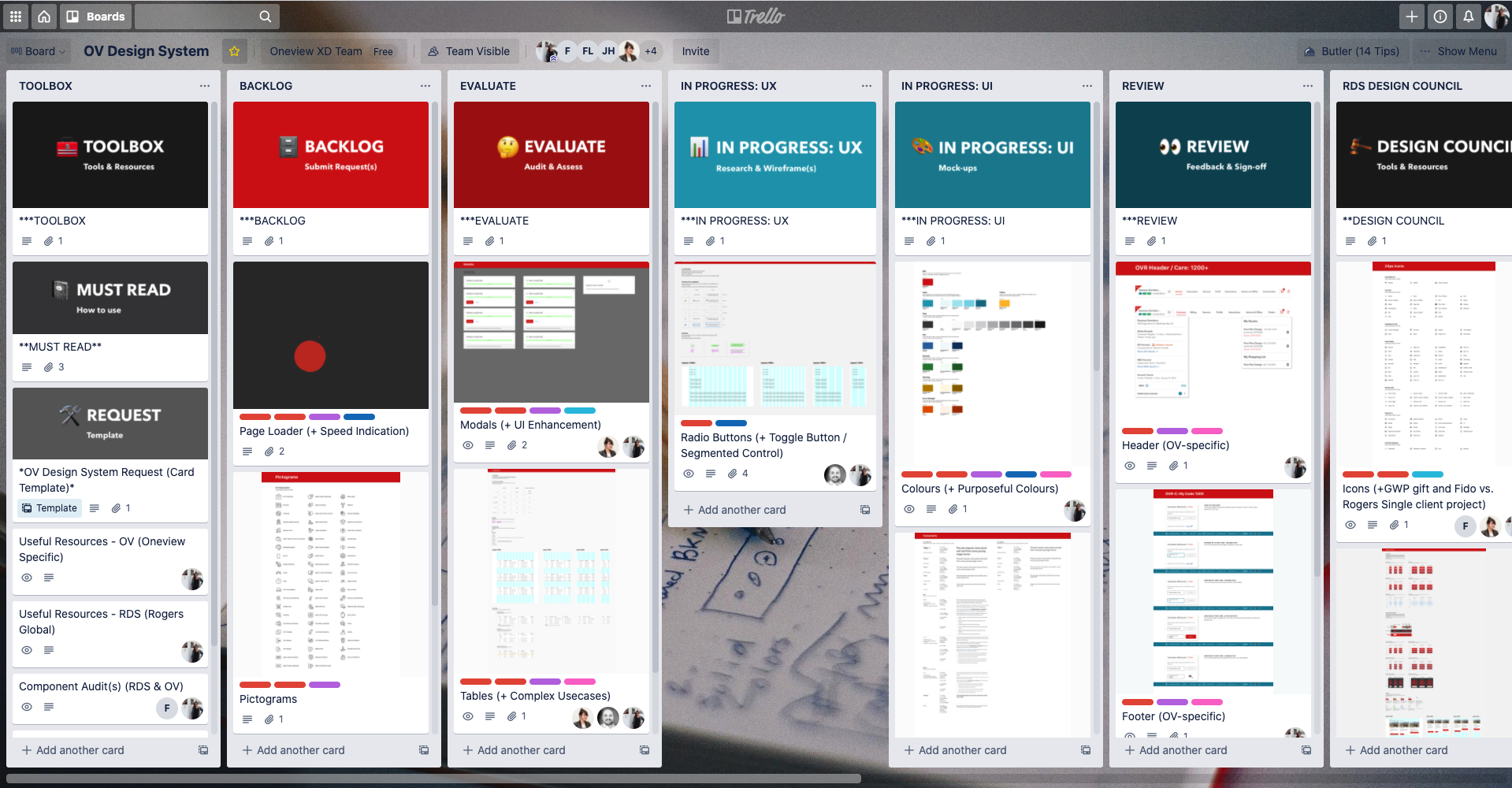The width and height of the screenshot is (1512, 788).
Task: Open the REQUEST Template card cover
Action: coord(110,423)
